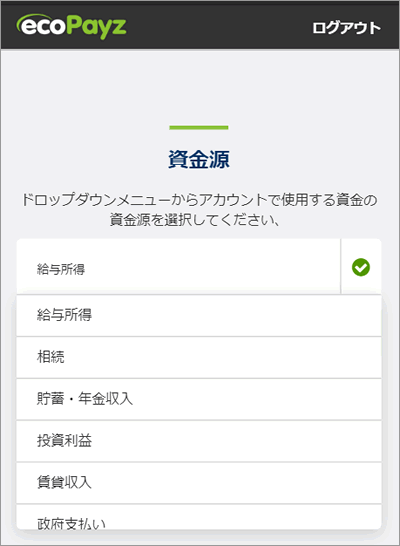Log out via the ログアウト link

(346, 28)
